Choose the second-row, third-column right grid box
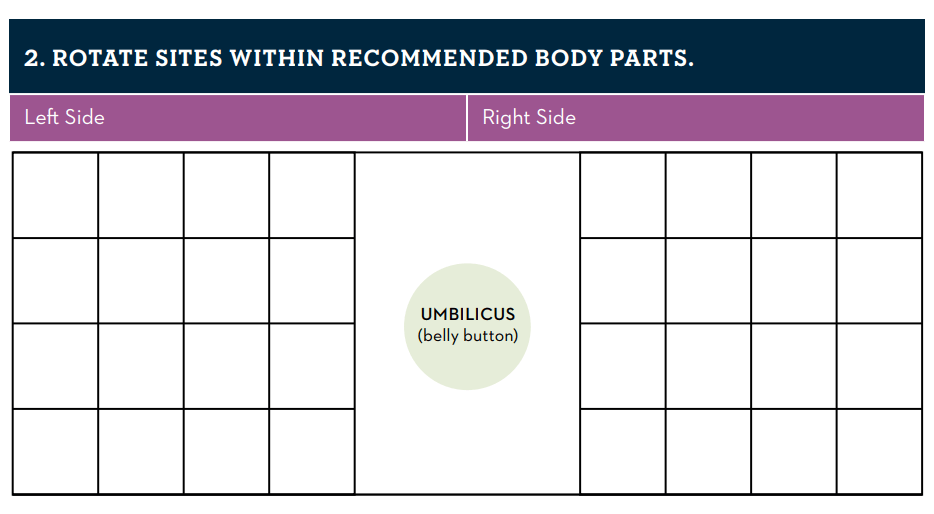This screenshot has width=934, height=514. coord(794,281)
